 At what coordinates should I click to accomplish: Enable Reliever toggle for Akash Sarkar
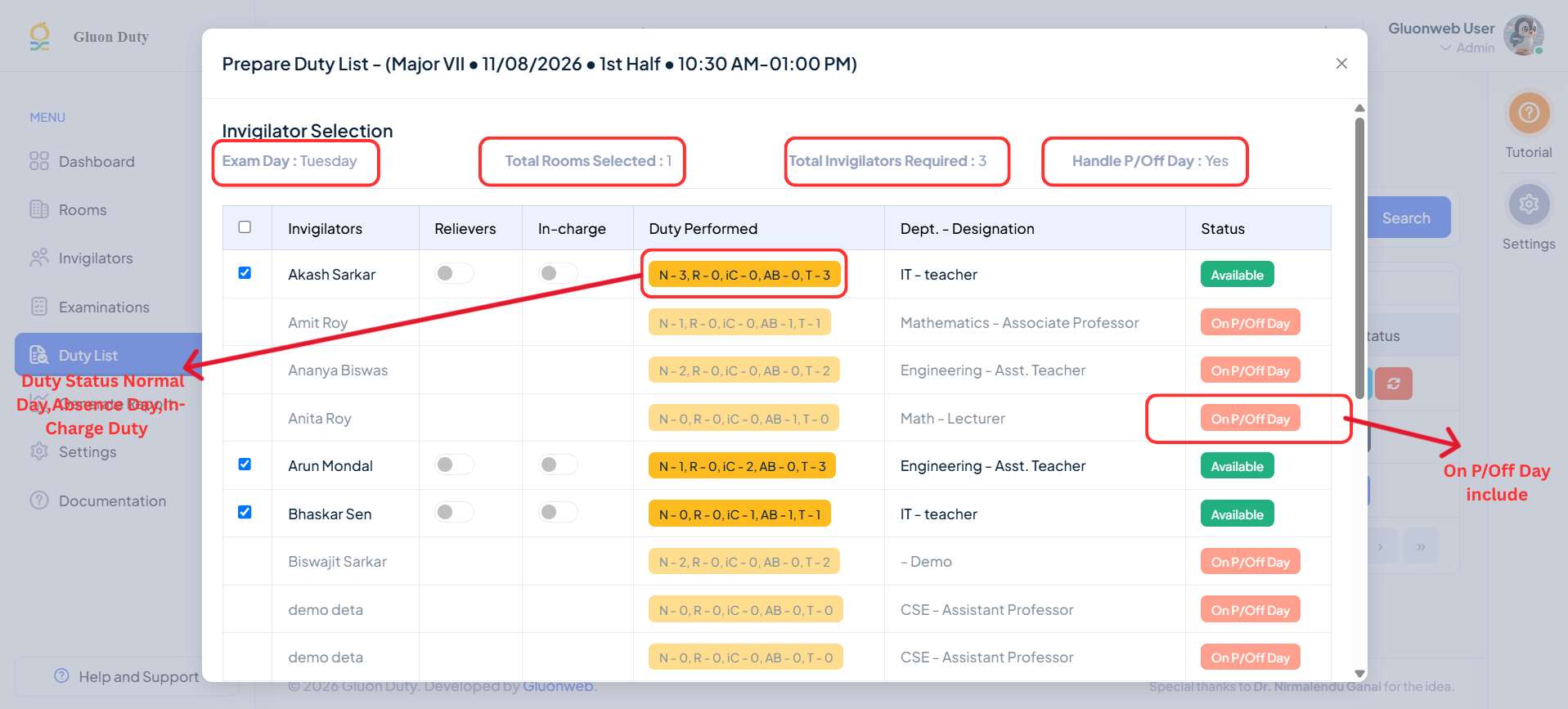point(454,273)
